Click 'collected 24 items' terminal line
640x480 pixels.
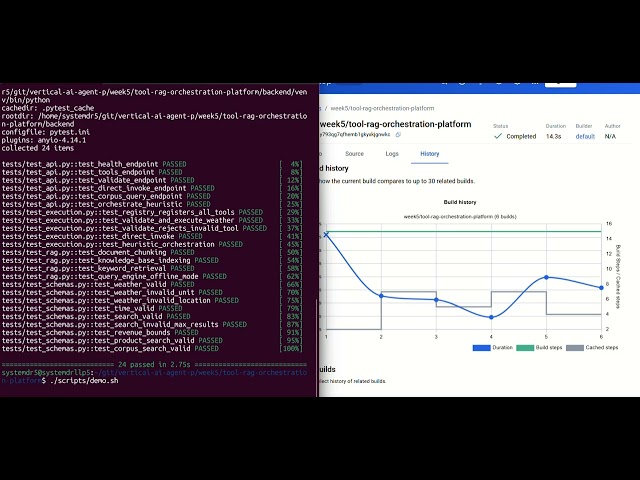(38, 148)
